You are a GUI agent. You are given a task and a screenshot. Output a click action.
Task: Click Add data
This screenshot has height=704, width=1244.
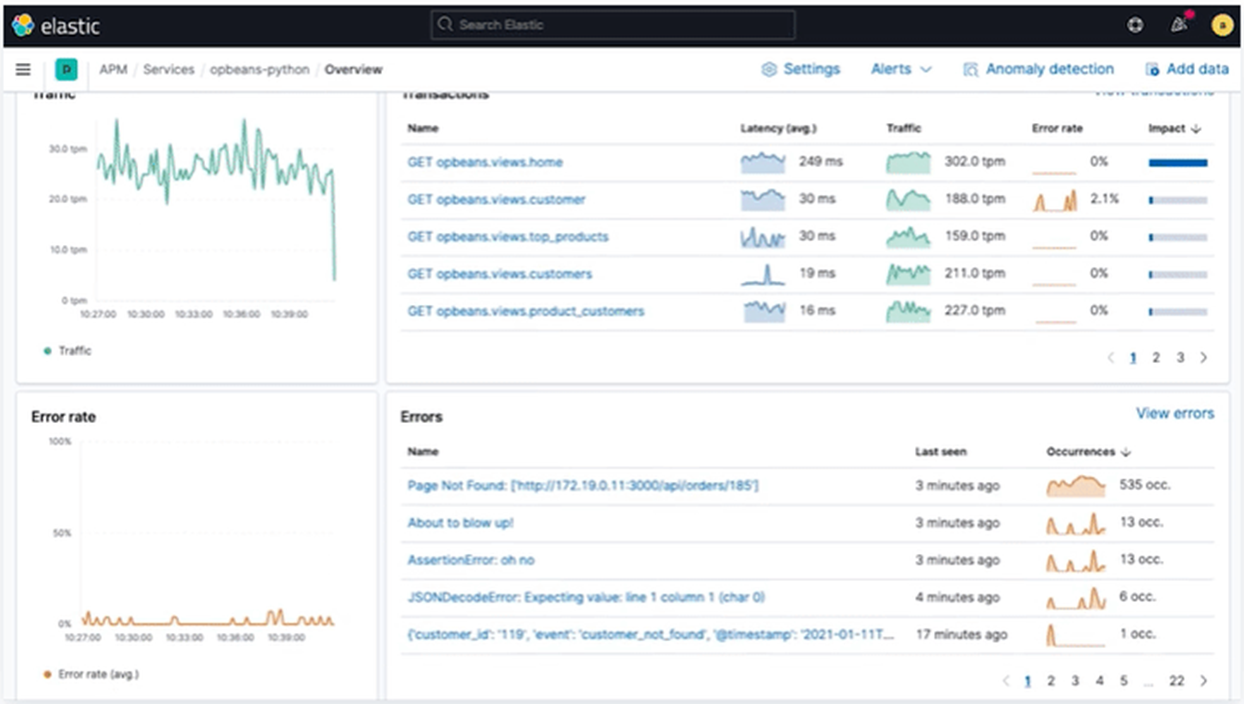(1186, 69)
